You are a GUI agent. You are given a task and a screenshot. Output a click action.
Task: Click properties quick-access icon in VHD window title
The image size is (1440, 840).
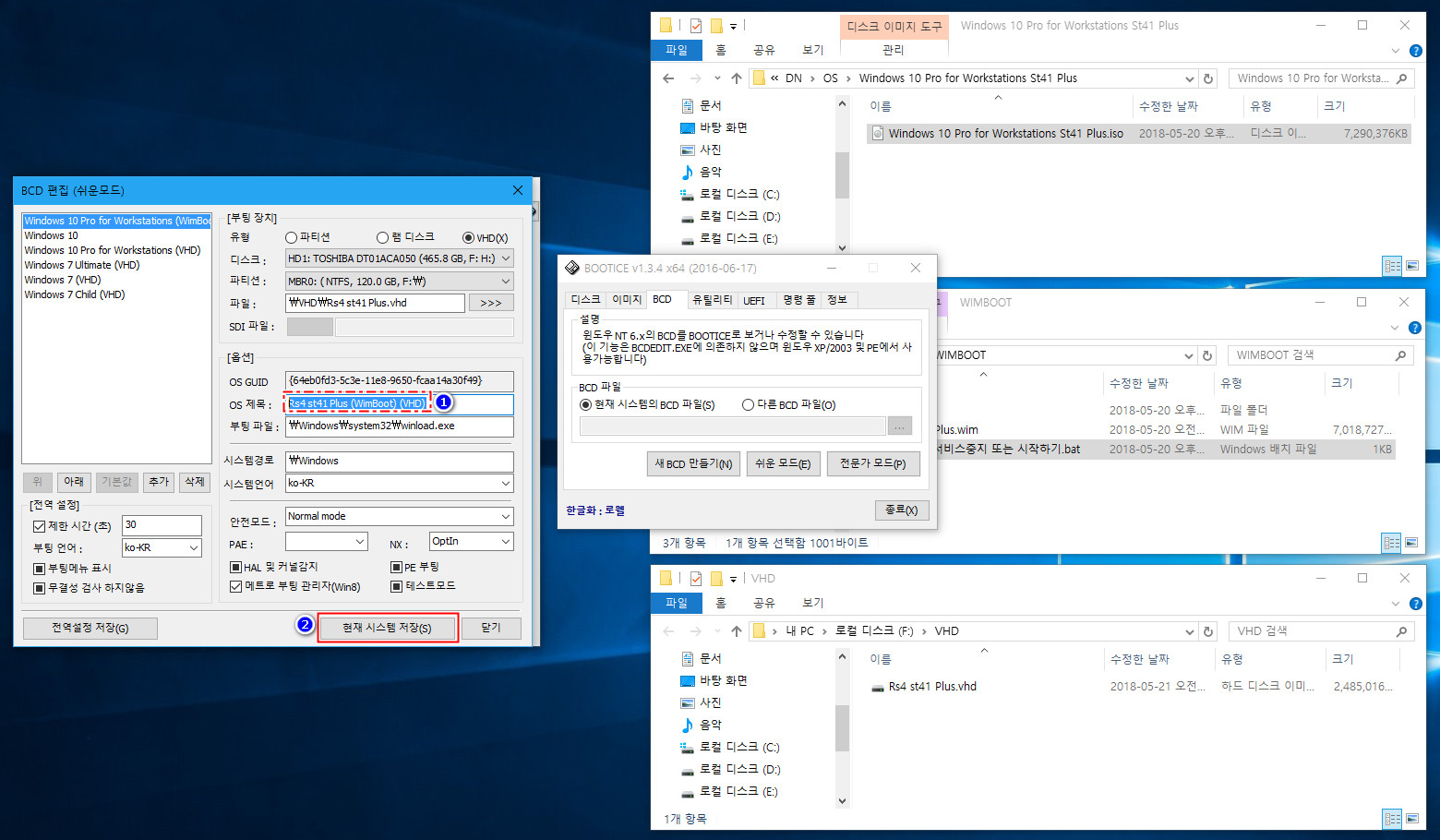tap(695, 579)
